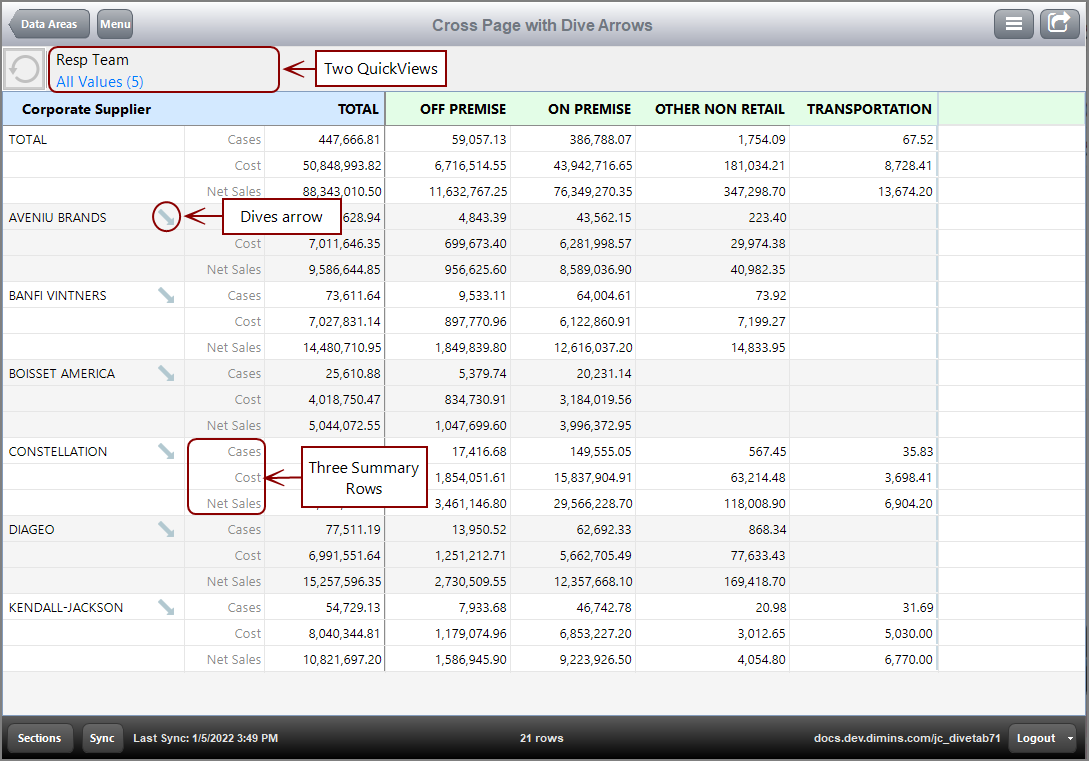1089x761 pixels.
Task: Click the share/export icon at top right
Action: click(1059, 23)
